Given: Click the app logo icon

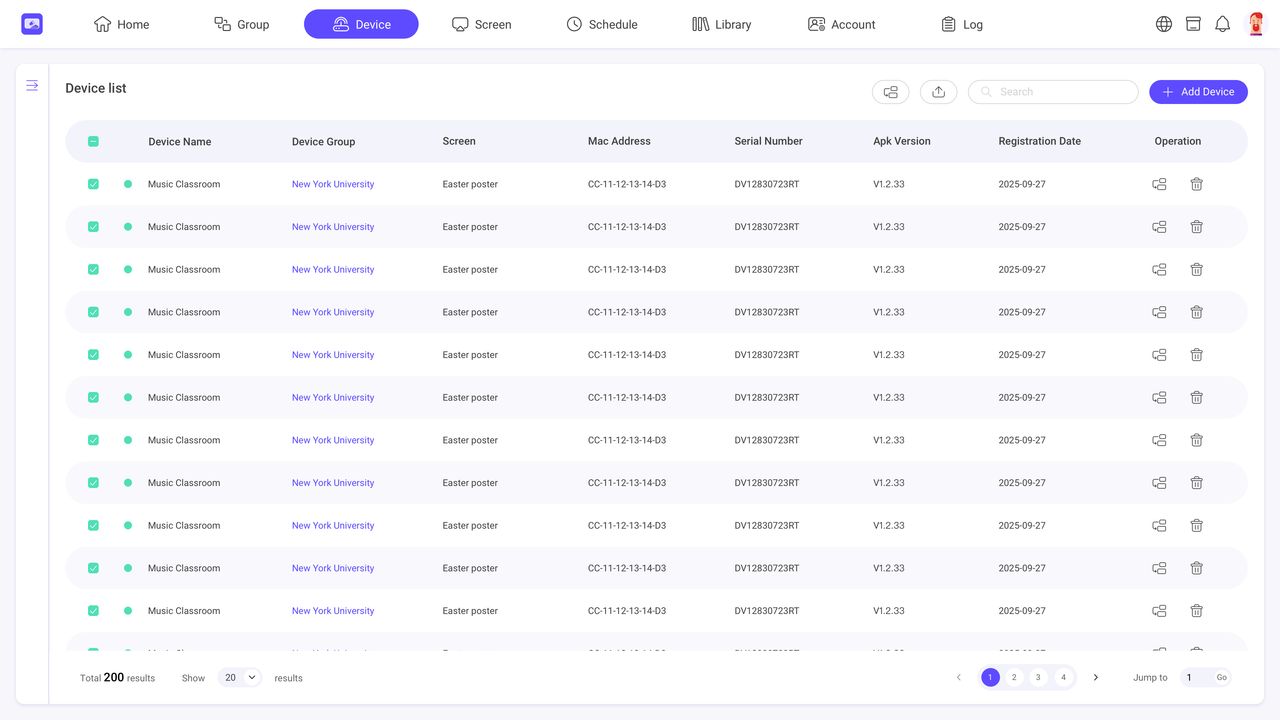Looking at the screenshot, I should pyautogui.click(x=32, y=24).
